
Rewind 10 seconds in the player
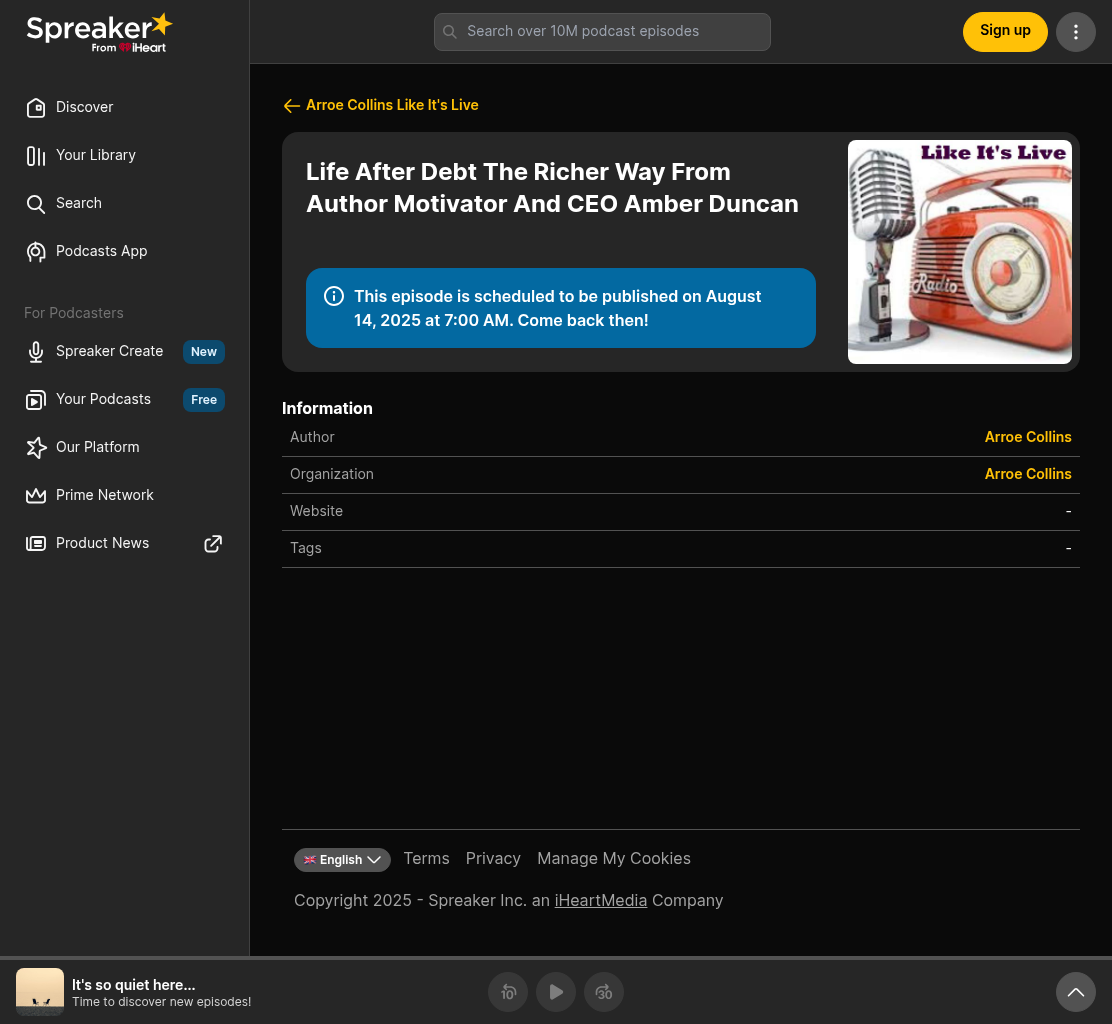[x=508, y=992]
